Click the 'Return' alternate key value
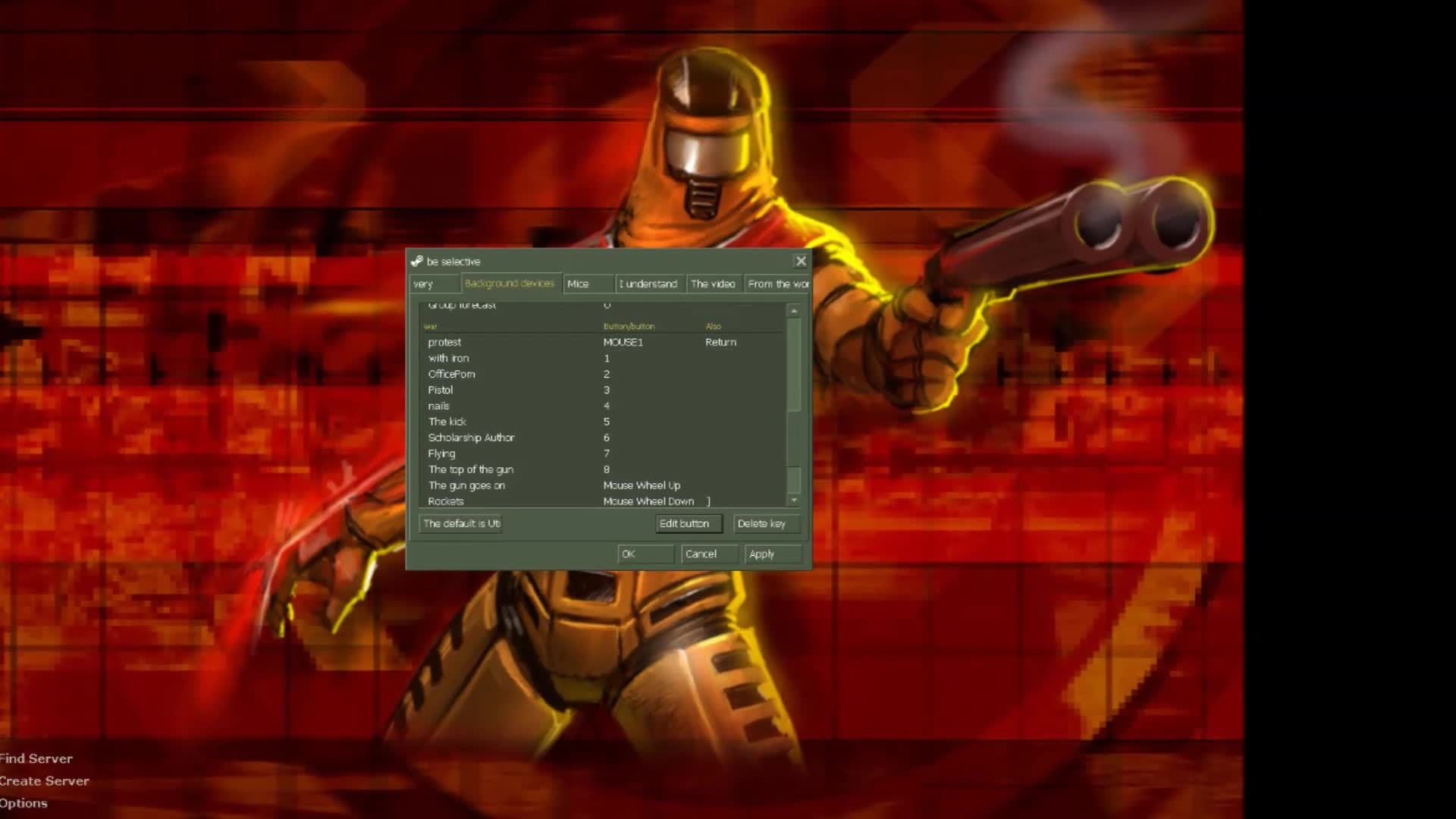1456x819 pixels. 720,342
